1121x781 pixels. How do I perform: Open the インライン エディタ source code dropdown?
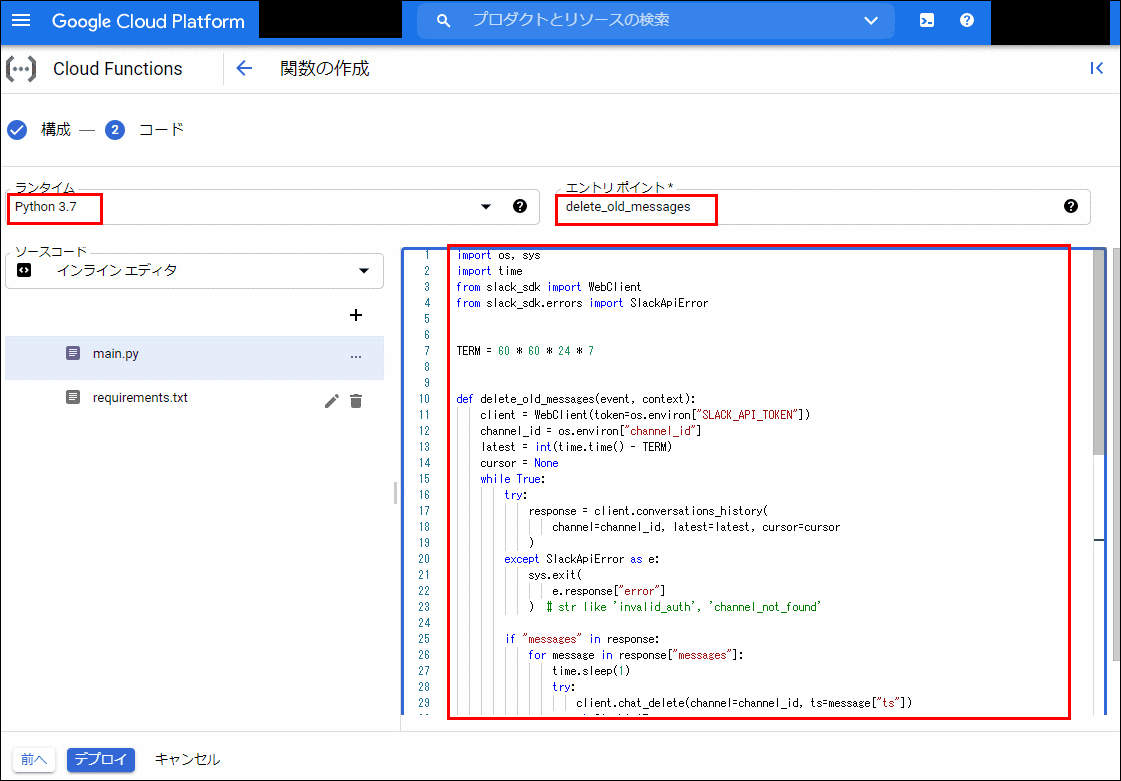(194, 271)
